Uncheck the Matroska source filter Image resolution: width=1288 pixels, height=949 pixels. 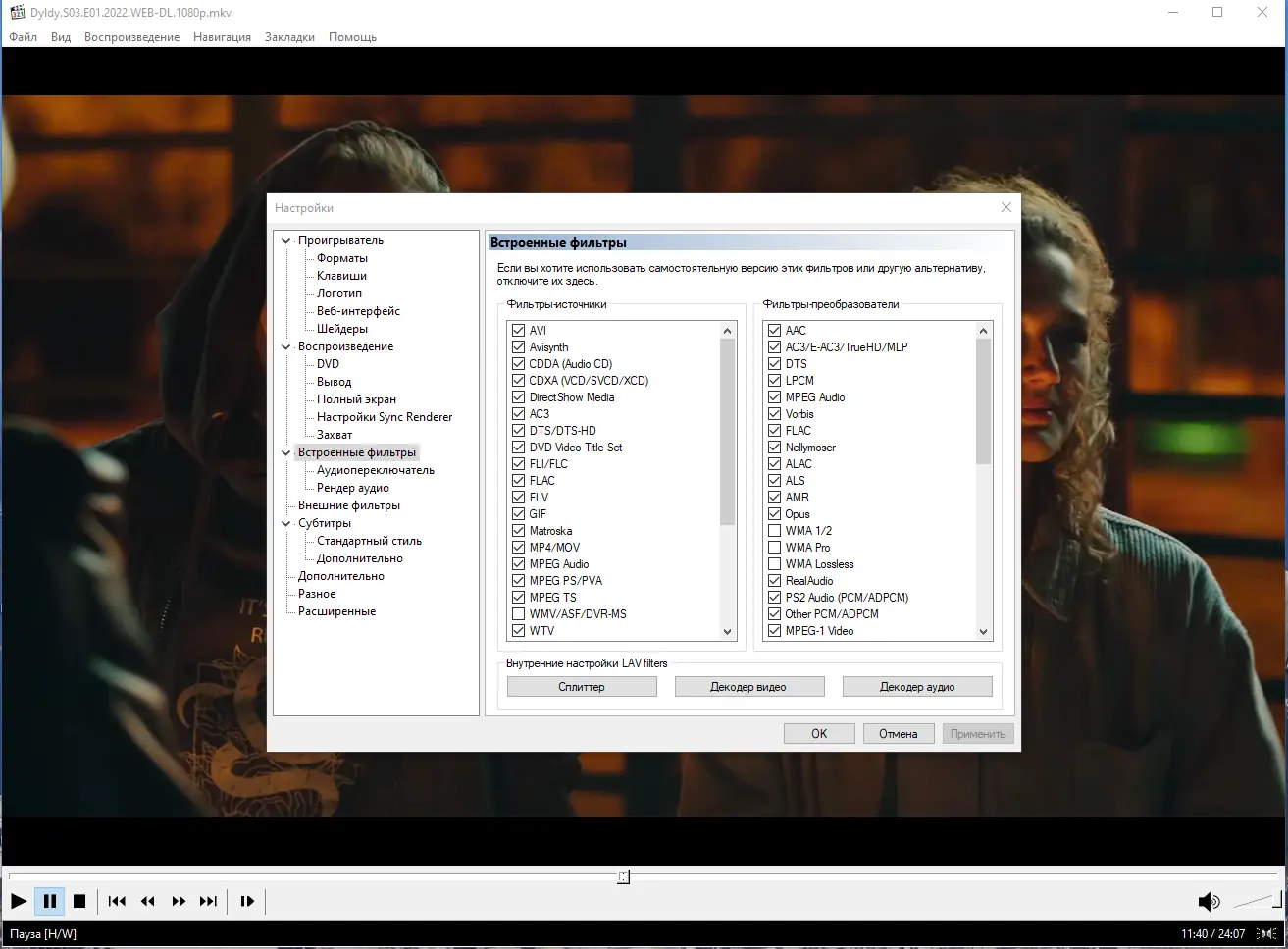(x=518, y=531)
